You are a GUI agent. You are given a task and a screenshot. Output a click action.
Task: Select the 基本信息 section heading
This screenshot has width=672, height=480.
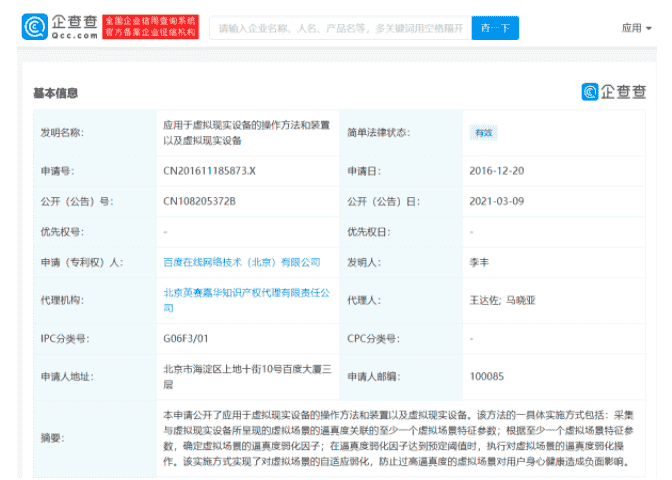tap(56, 93)
